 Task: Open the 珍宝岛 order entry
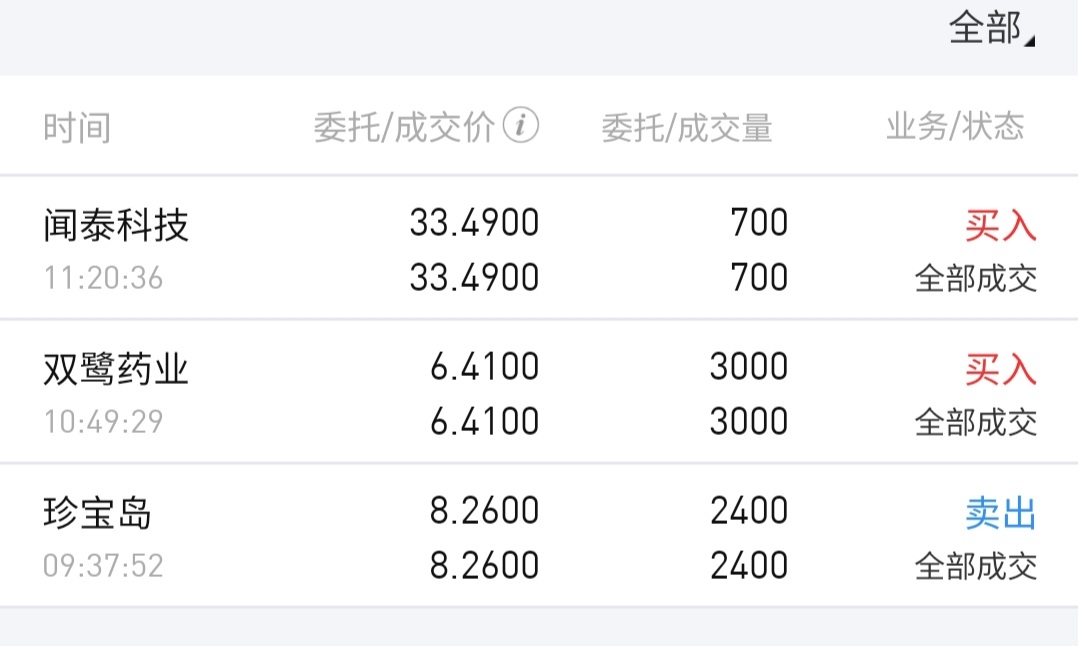click(98, 514)
